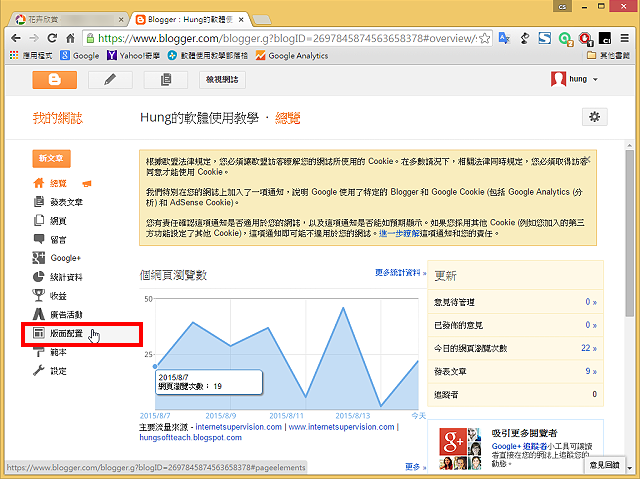Open 範本 template in sidebar
The height and width of the screenshot is (483, 642).
(x=58, y=352)
